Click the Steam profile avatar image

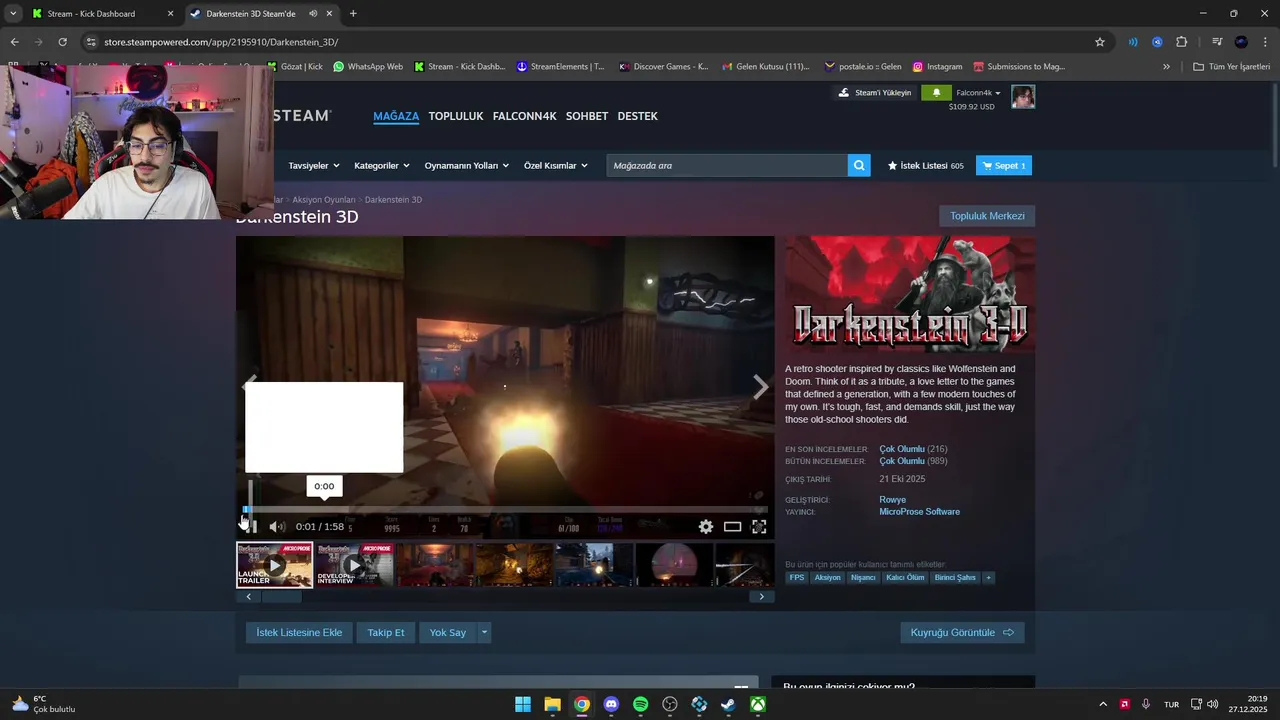(1023, 96)
